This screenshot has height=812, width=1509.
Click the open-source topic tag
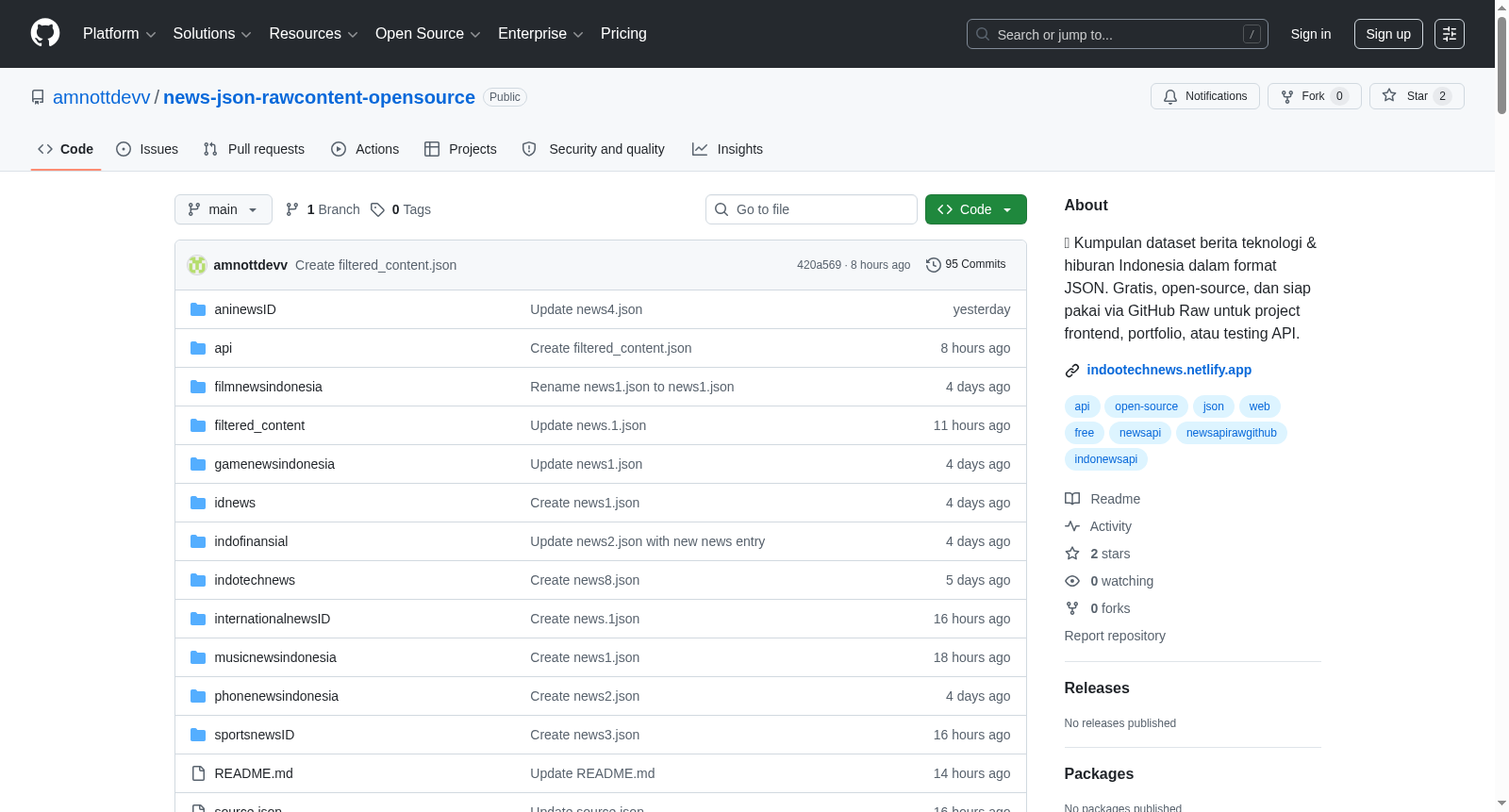pyautogui.click(x=1146, y=406)
